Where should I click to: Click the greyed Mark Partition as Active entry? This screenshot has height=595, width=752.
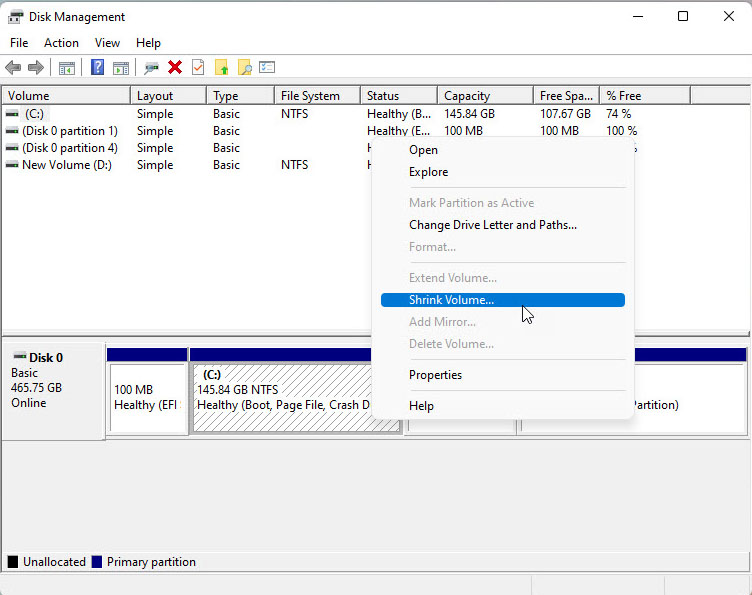click(x=503, y=203)
